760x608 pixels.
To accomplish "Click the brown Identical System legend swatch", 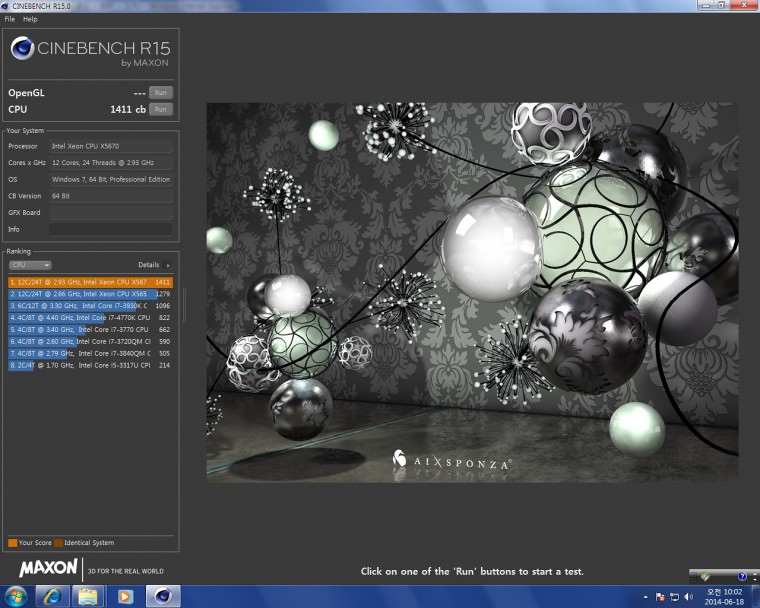I will [59, 543].
